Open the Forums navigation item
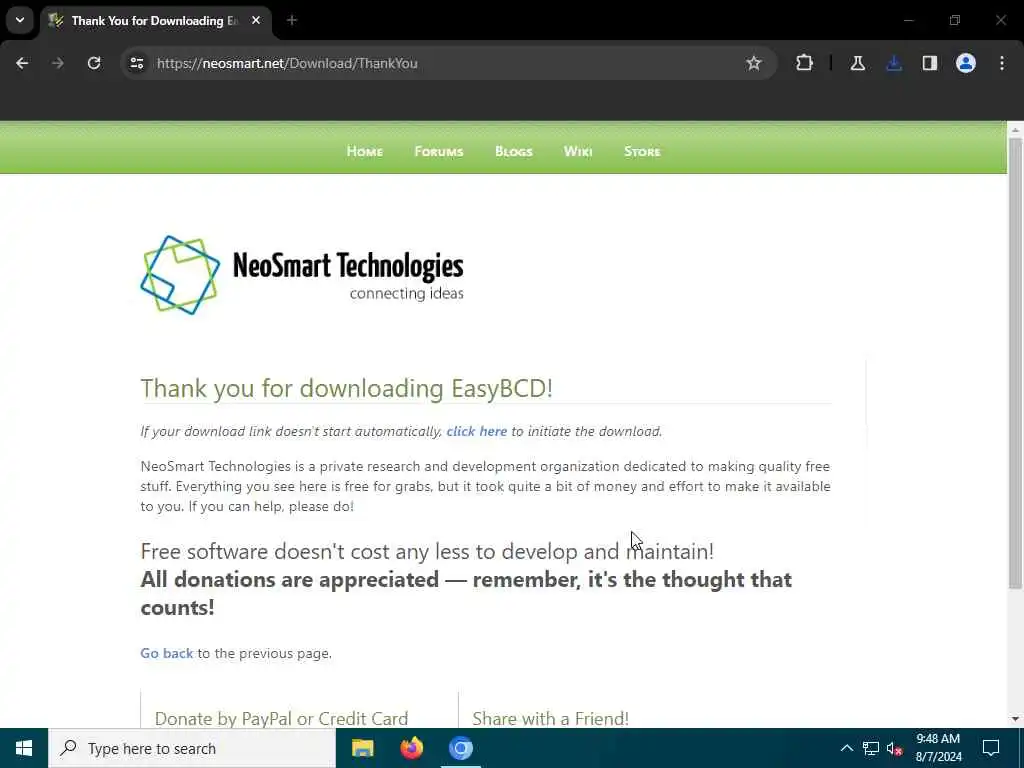 [x=439, y=152]
